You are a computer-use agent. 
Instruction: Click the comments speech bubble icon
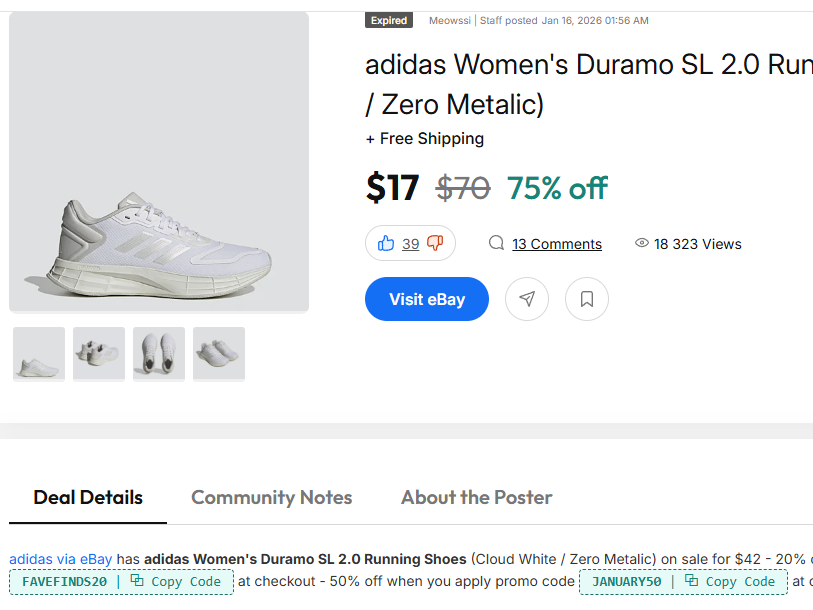pos(496,243)
